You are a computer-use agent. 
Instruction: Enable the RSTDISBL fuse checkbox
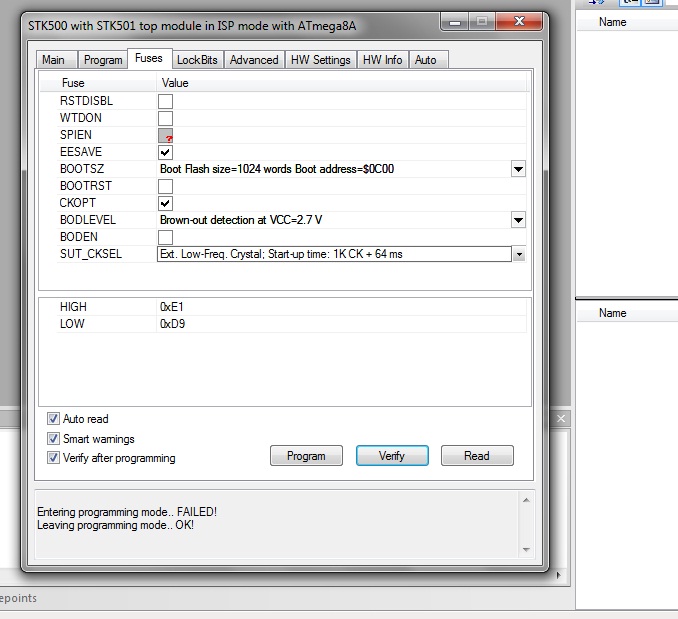pyautogui.click(x=165, y=101)
